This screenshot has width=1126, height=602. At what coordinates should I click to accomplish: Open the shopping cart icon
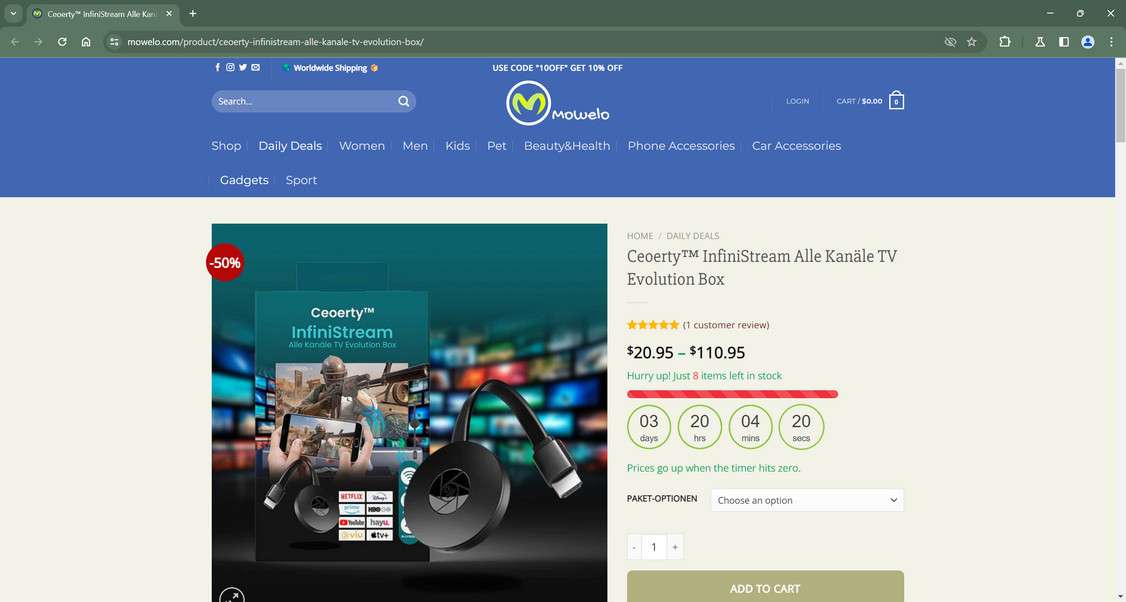pyautogui.click(x=896, y=100)
